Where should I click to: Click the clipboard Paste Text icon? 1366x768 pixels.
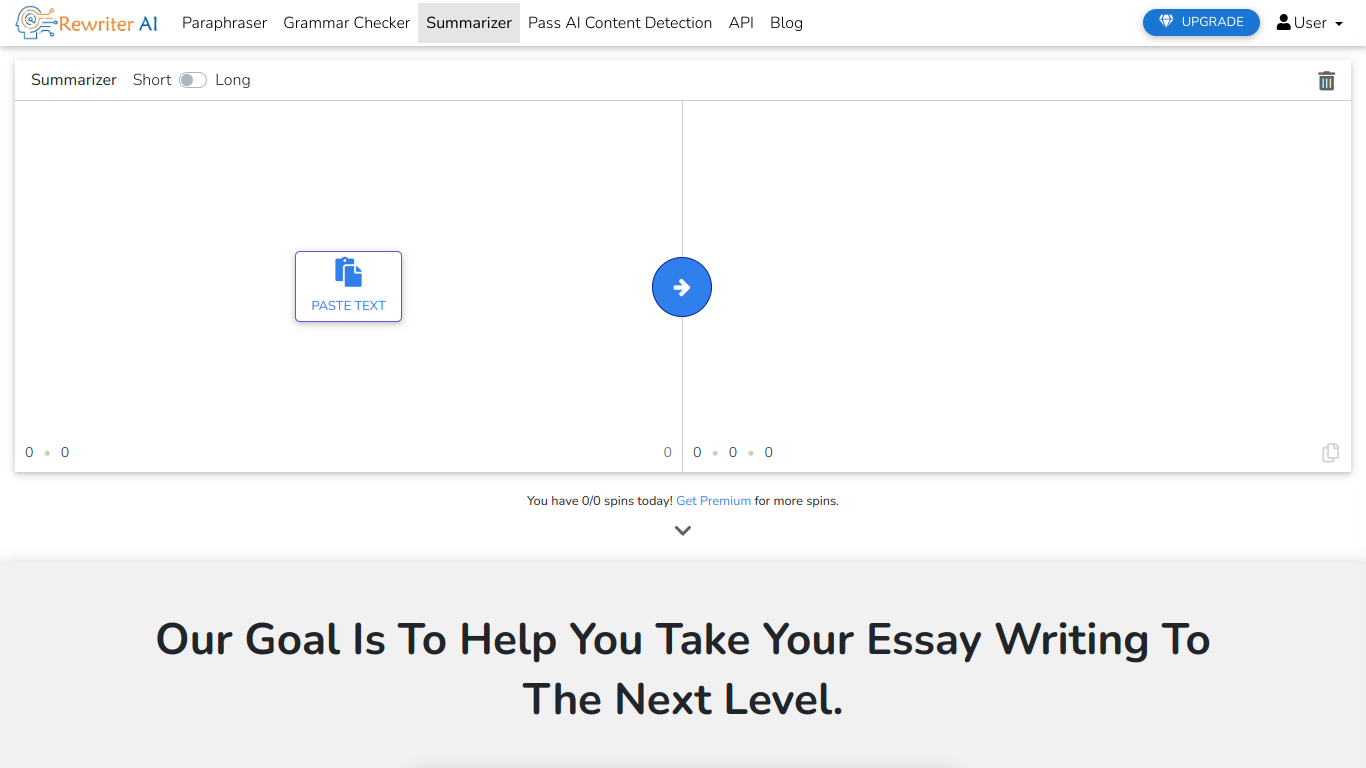pyautogui.click(x=348, y=272)
